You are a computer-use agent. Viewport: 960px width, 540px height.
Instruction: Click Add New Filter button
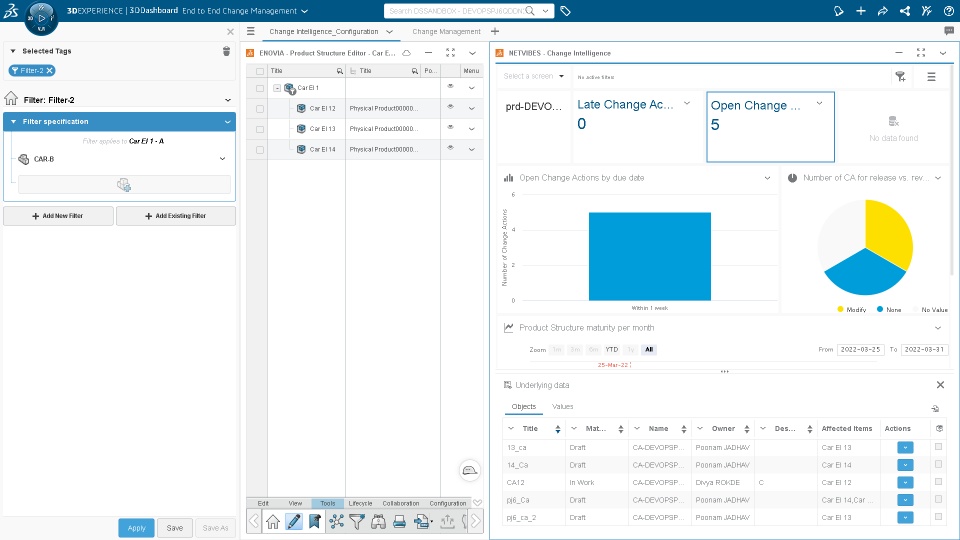(x=58, y=216)
